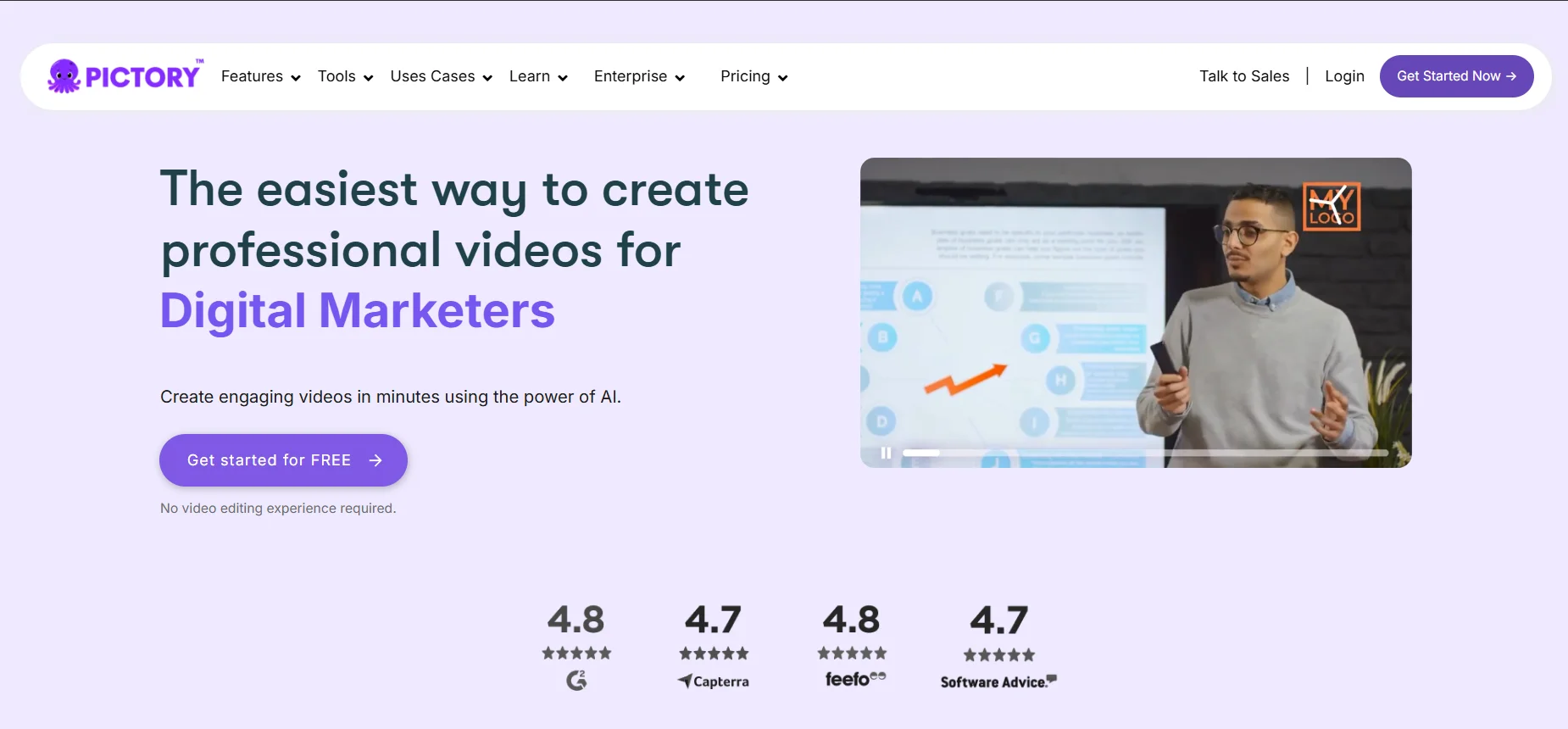Click the G2 five-star rating row
The image size is (1568, 729).
pyautogui.click(x=576, y=654)
